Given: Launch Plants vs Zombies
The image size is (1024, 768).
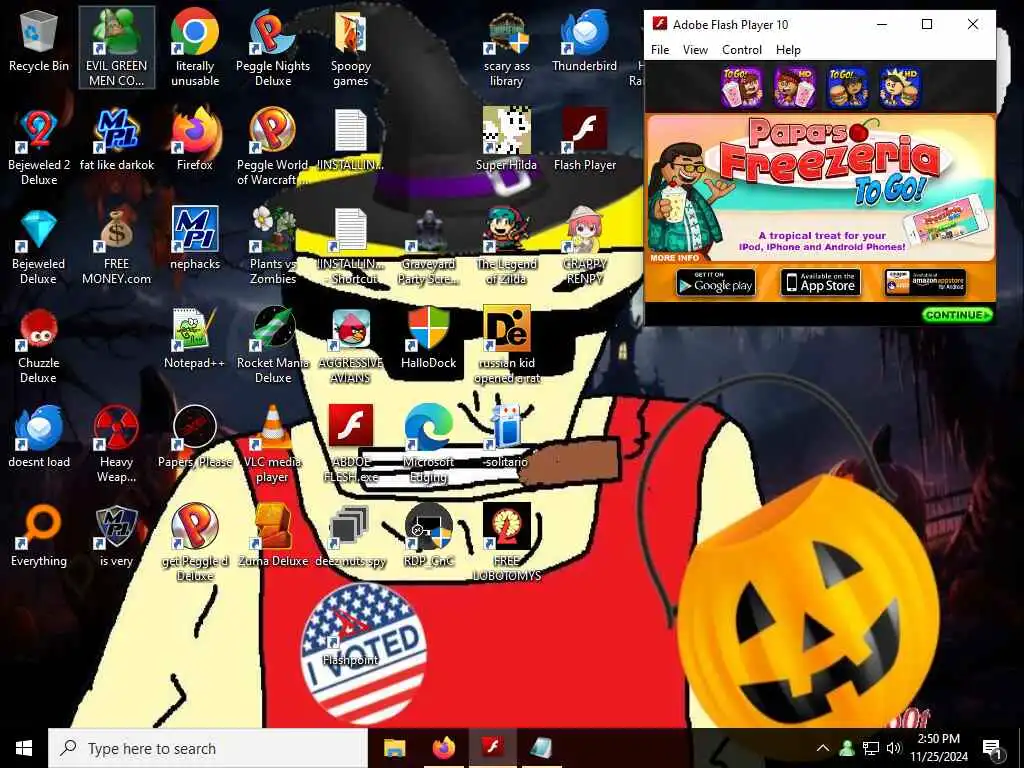Looking at the screenshot, I should click(273, 246).
